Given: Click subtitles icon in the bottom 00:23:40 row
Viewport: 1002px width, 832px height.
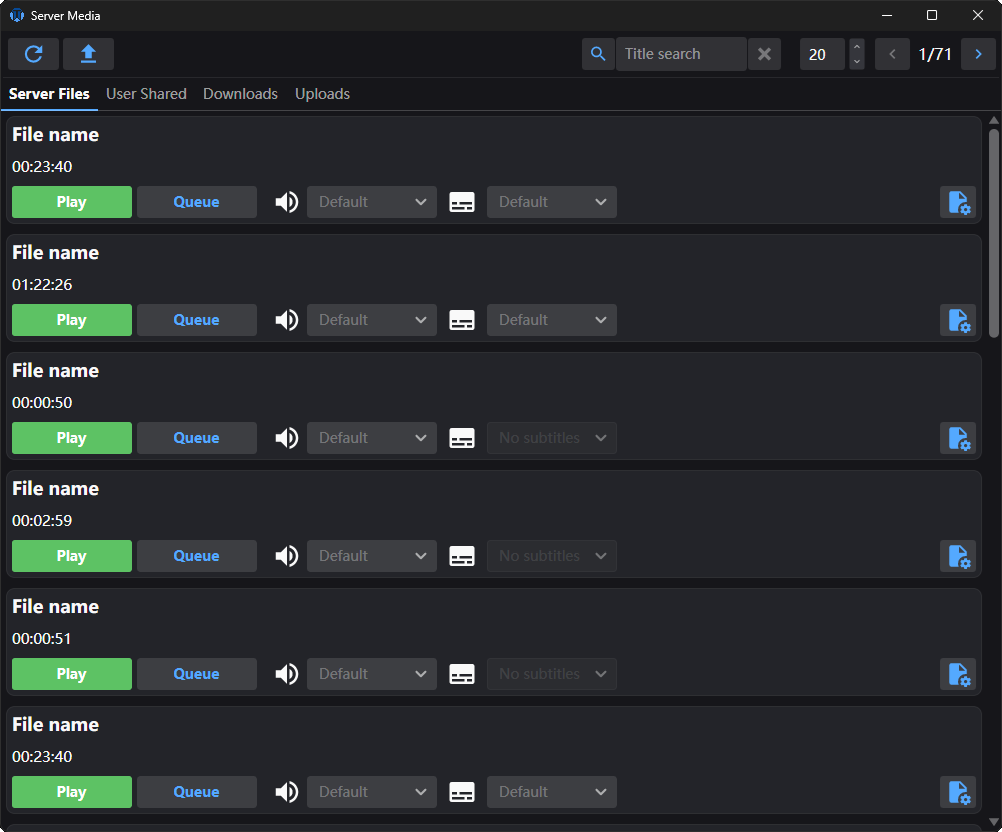Looking at the screenshot, I should point(462,792).
